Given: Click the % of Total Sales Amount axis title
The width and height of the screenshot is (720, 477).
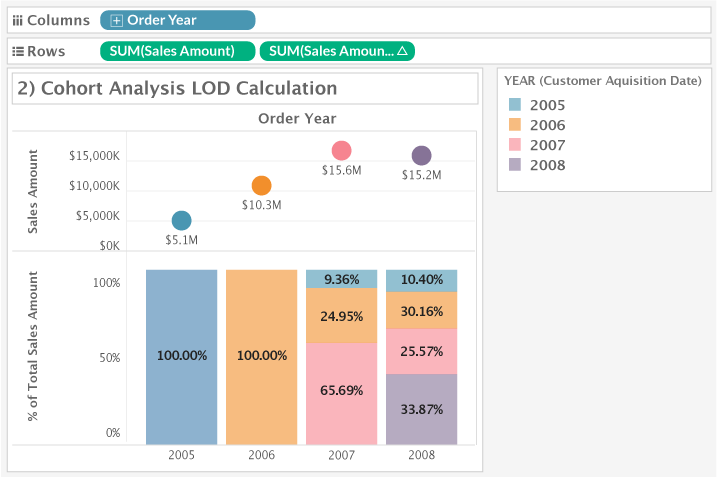Looking at the screenshot, I should click(x=32, y=346).
